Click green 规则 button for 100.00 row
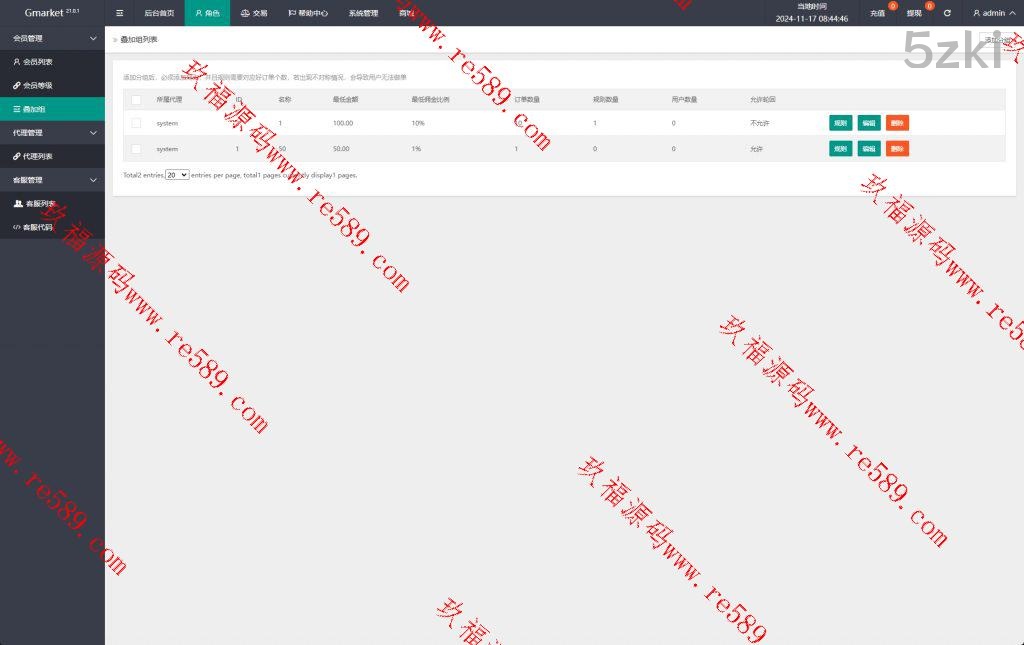 840,123
